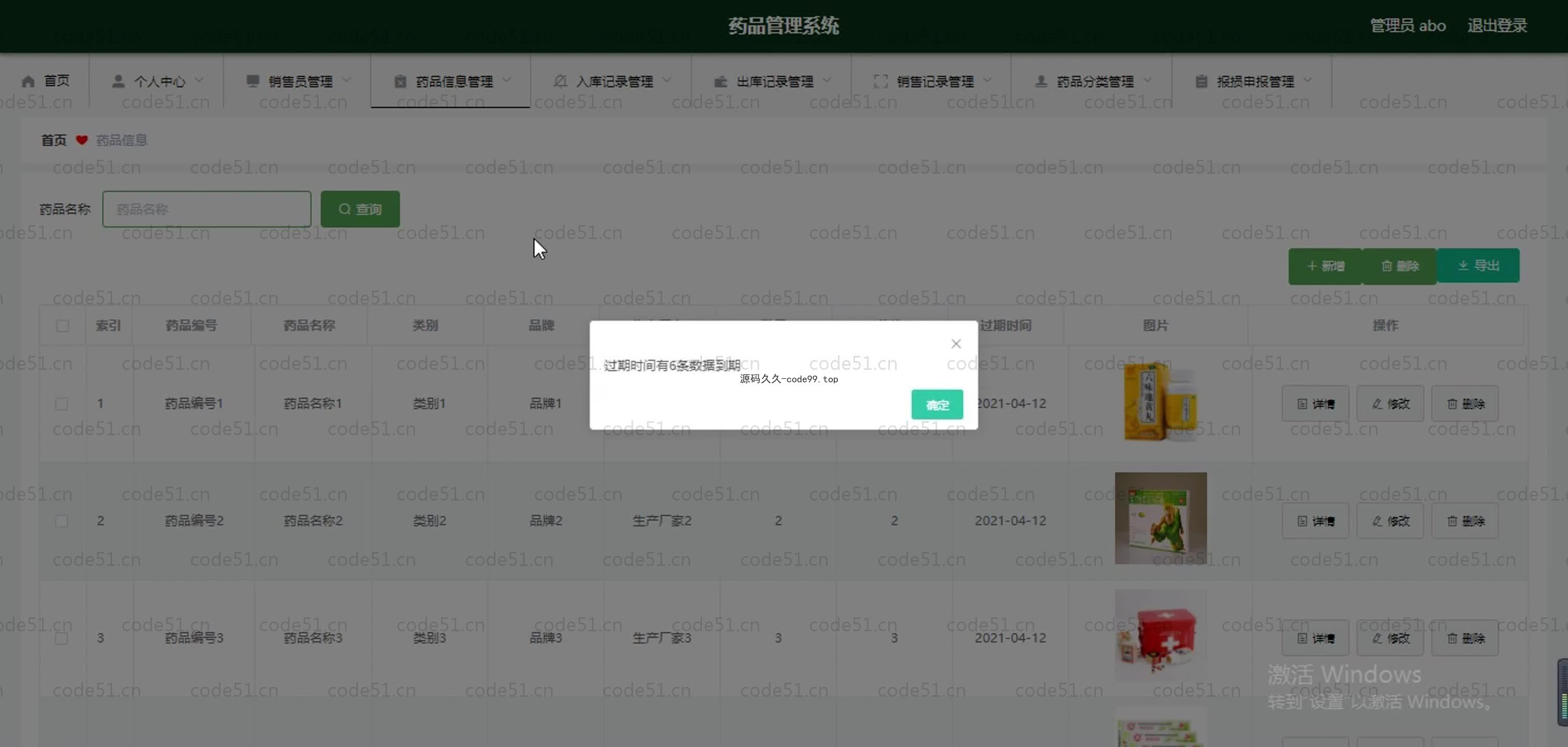The height and width of the screenshot is (747, 1568).
Task: Click the folder icon beside 出库记录管理
Action: pos(720,81)
